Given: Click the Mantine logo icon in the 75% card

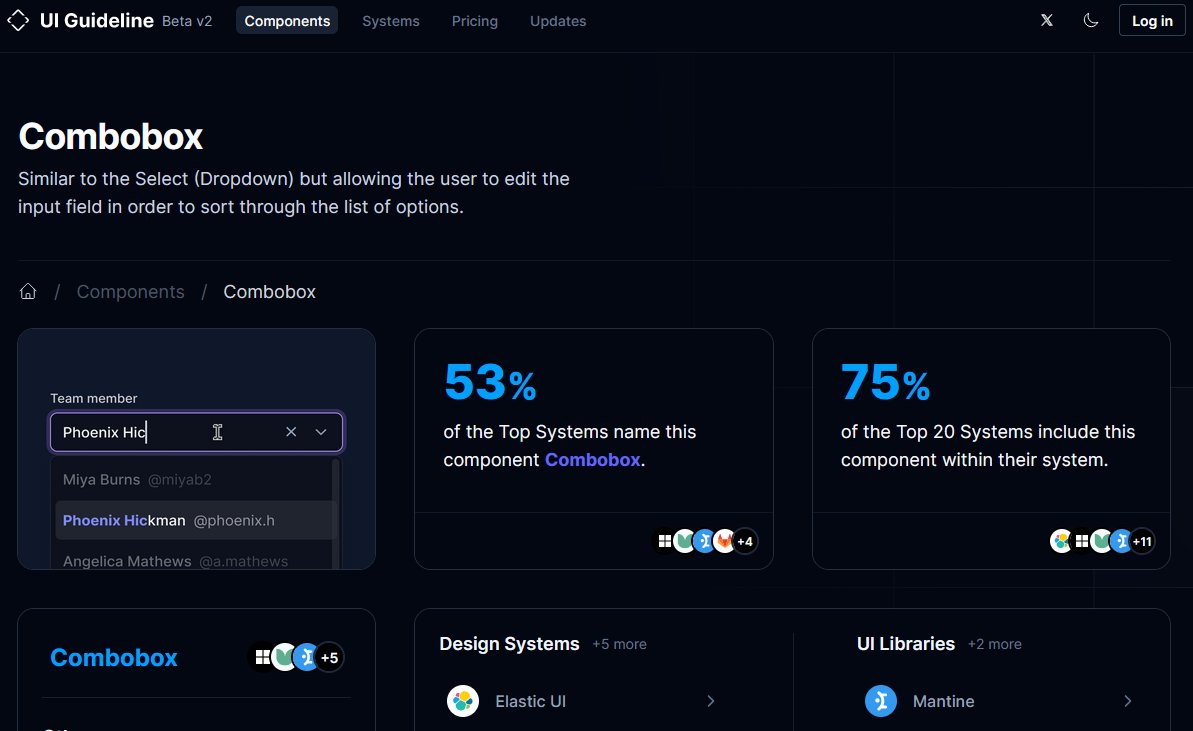Looking at the screenshot, I should 1121,541.
